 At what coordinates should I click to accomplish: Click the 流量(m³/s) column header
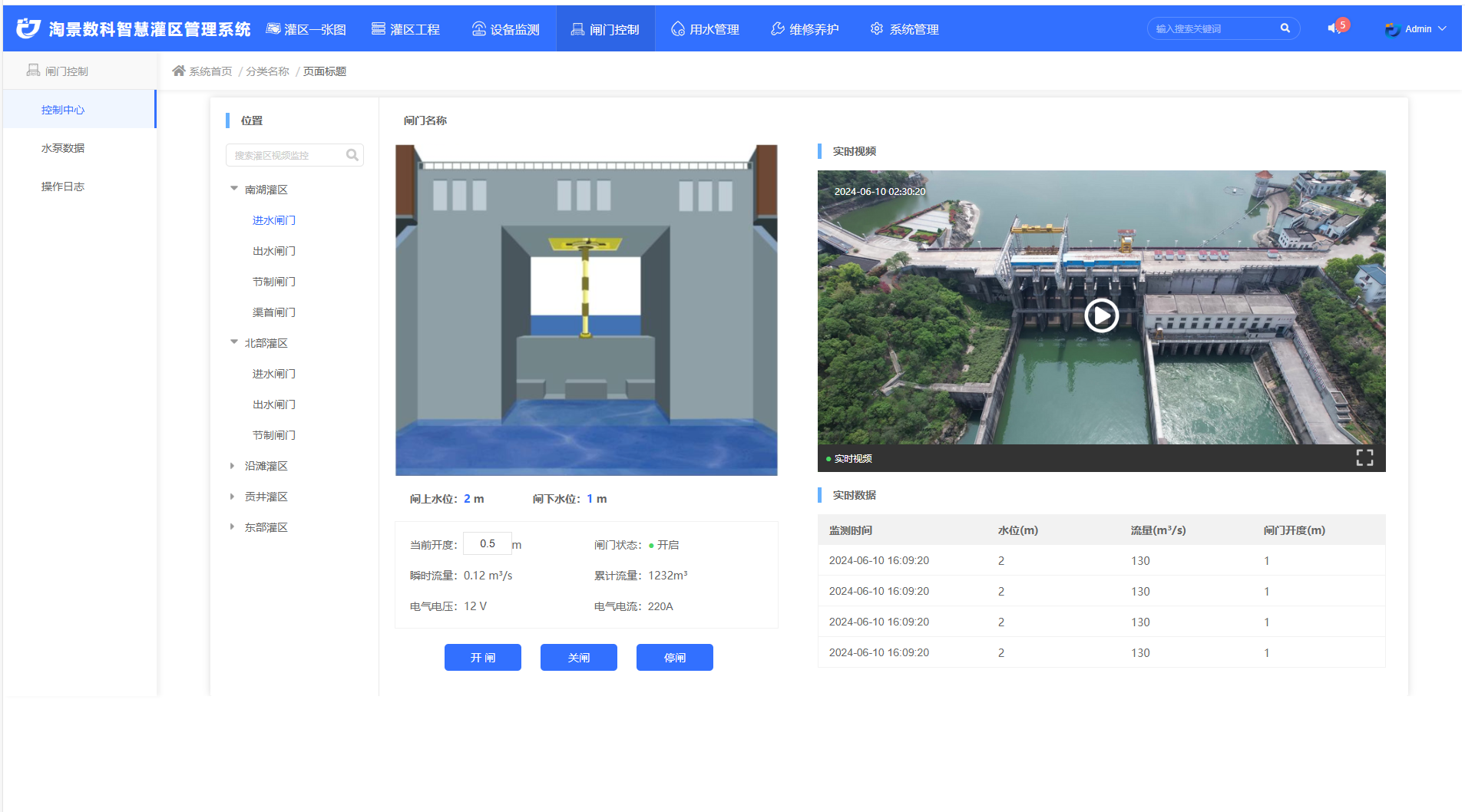coord(1159,530)
